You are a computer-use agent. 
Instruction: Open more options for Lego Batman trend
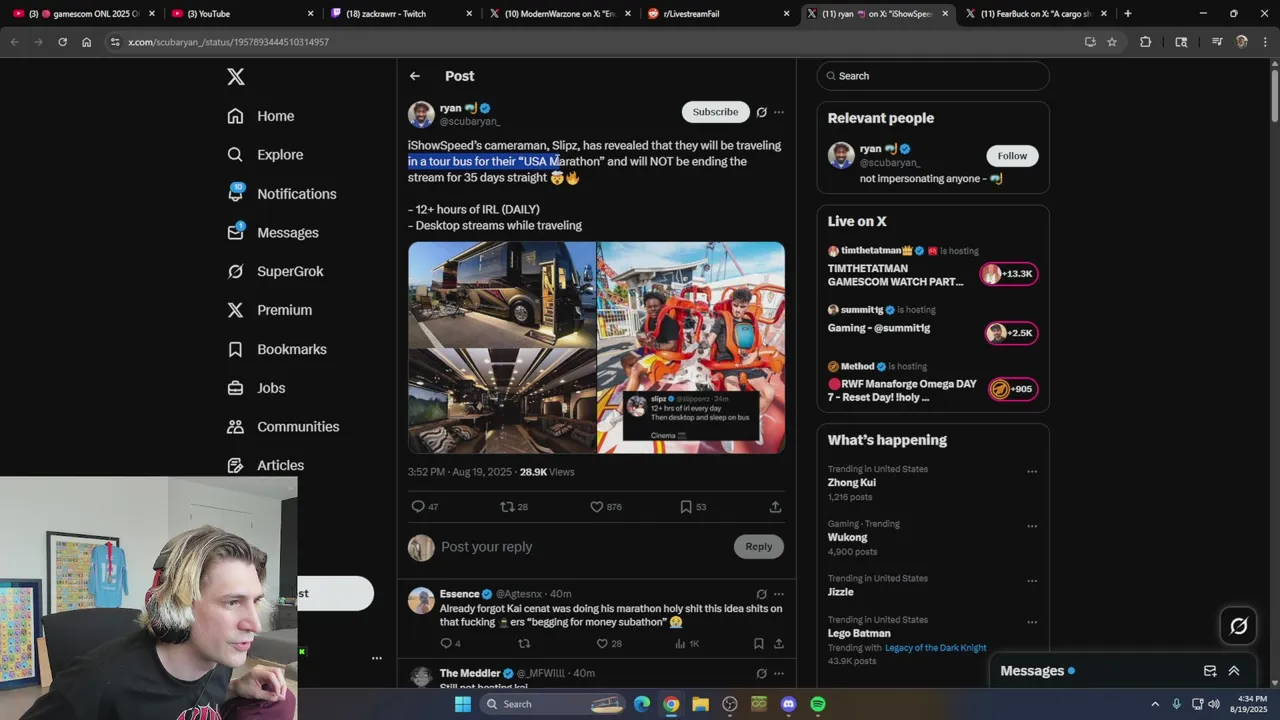point(1032,622)
